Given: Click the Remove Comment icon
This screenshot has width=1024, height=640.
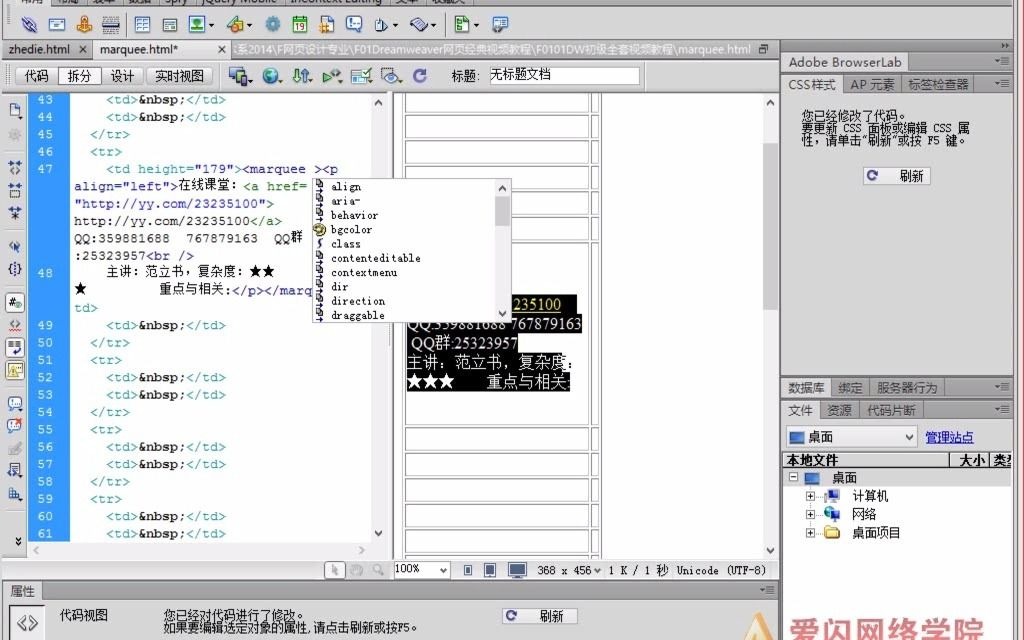Looking at the screenshot, I should point(15,426).
